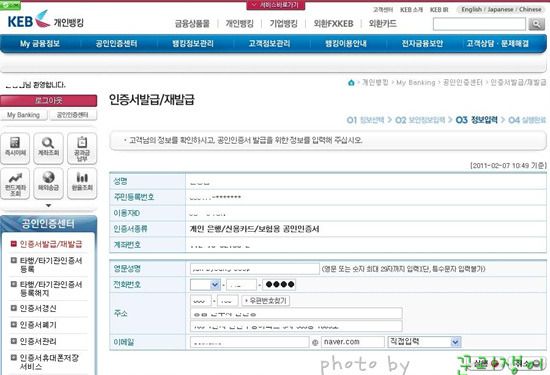Click the 로그아웃 button
Viewport: 550px width, 375px height.
click(49, 101)
